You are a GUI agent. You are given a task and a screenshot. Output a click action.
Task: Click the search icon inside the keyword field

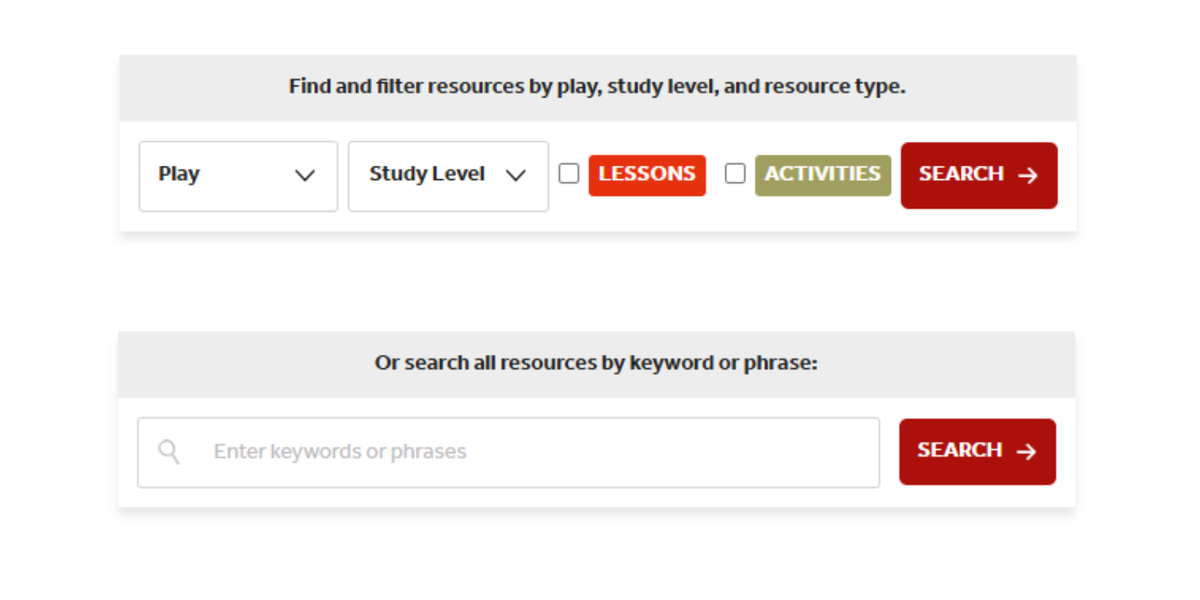click(x=168, y=451)
